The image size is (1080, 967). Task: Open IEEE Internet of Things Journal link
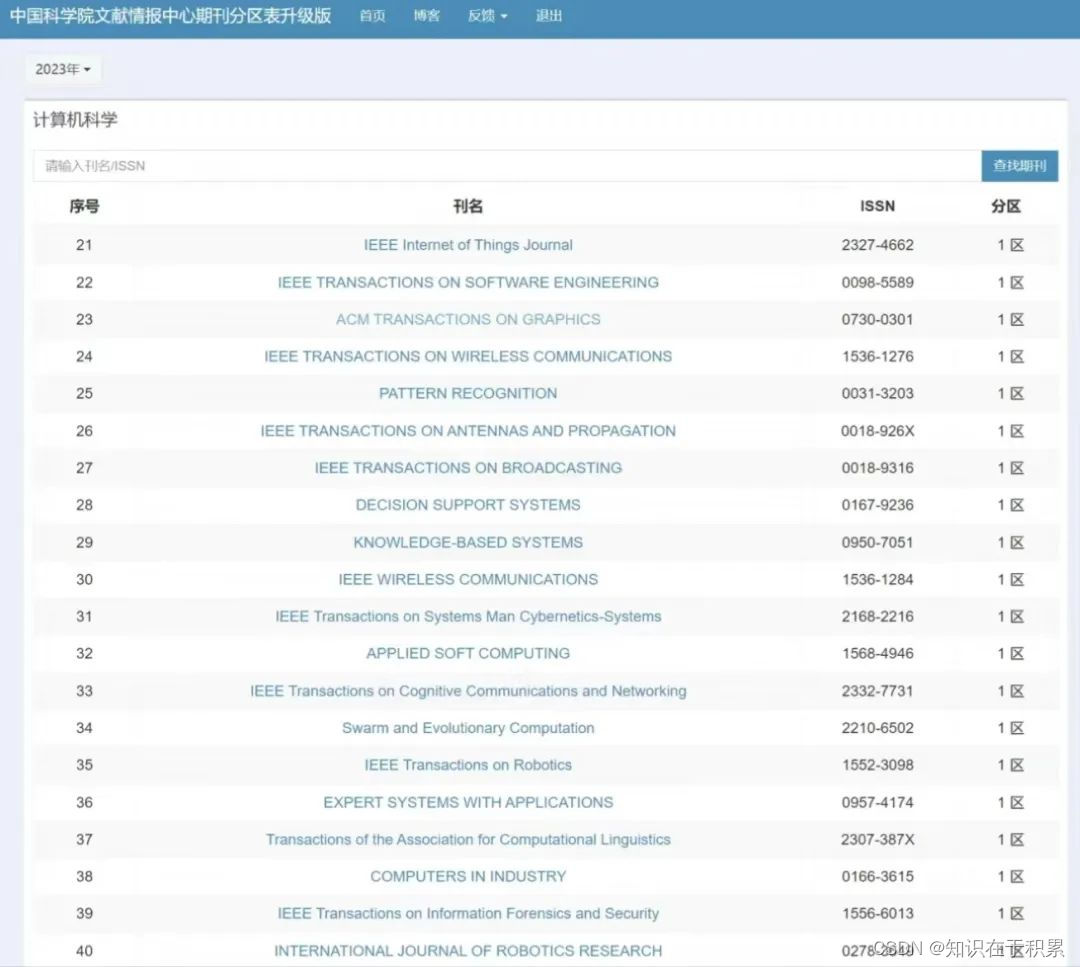pos(468,245)
